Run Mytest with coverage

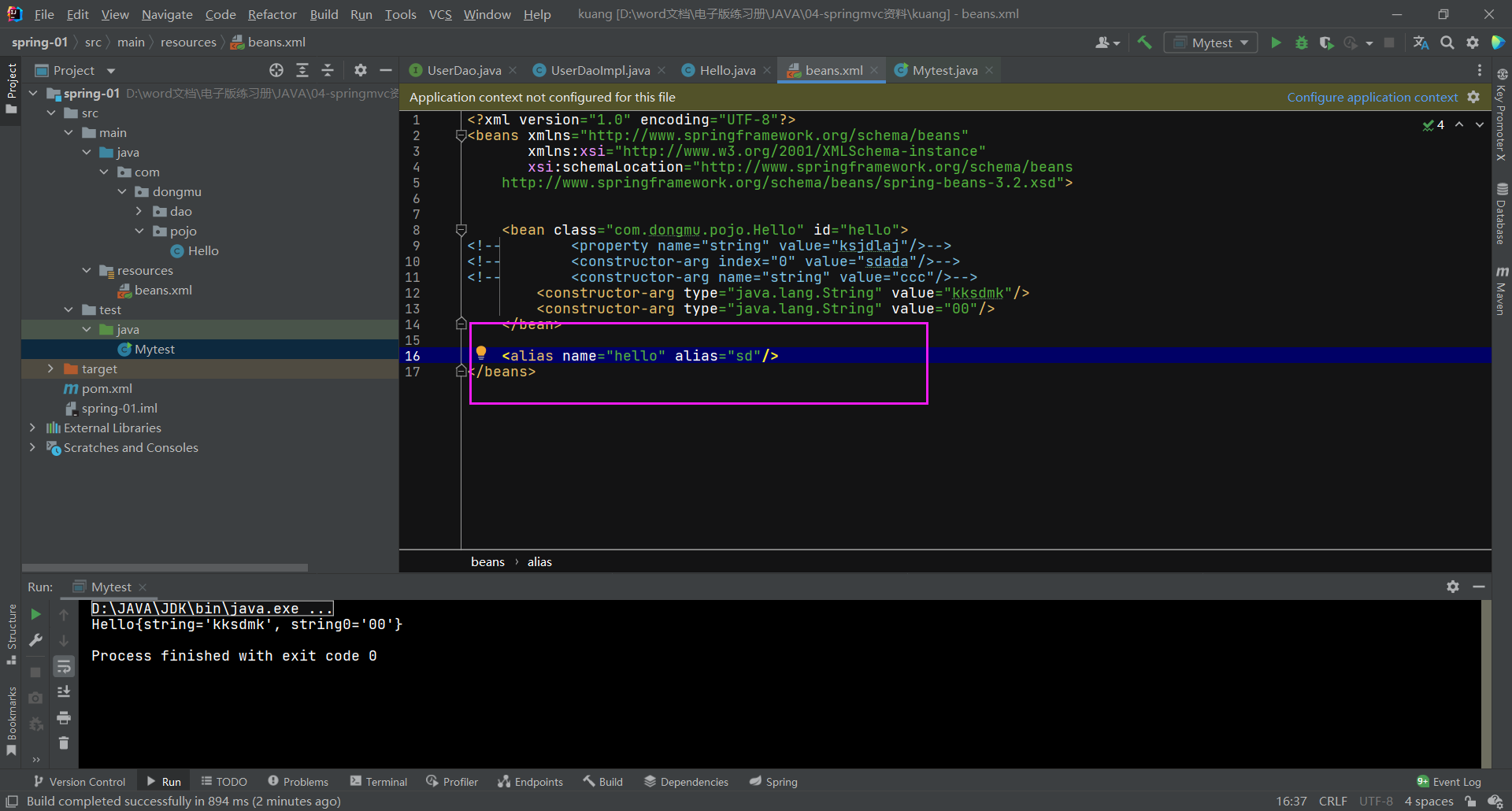click(x=1326, y=43)
